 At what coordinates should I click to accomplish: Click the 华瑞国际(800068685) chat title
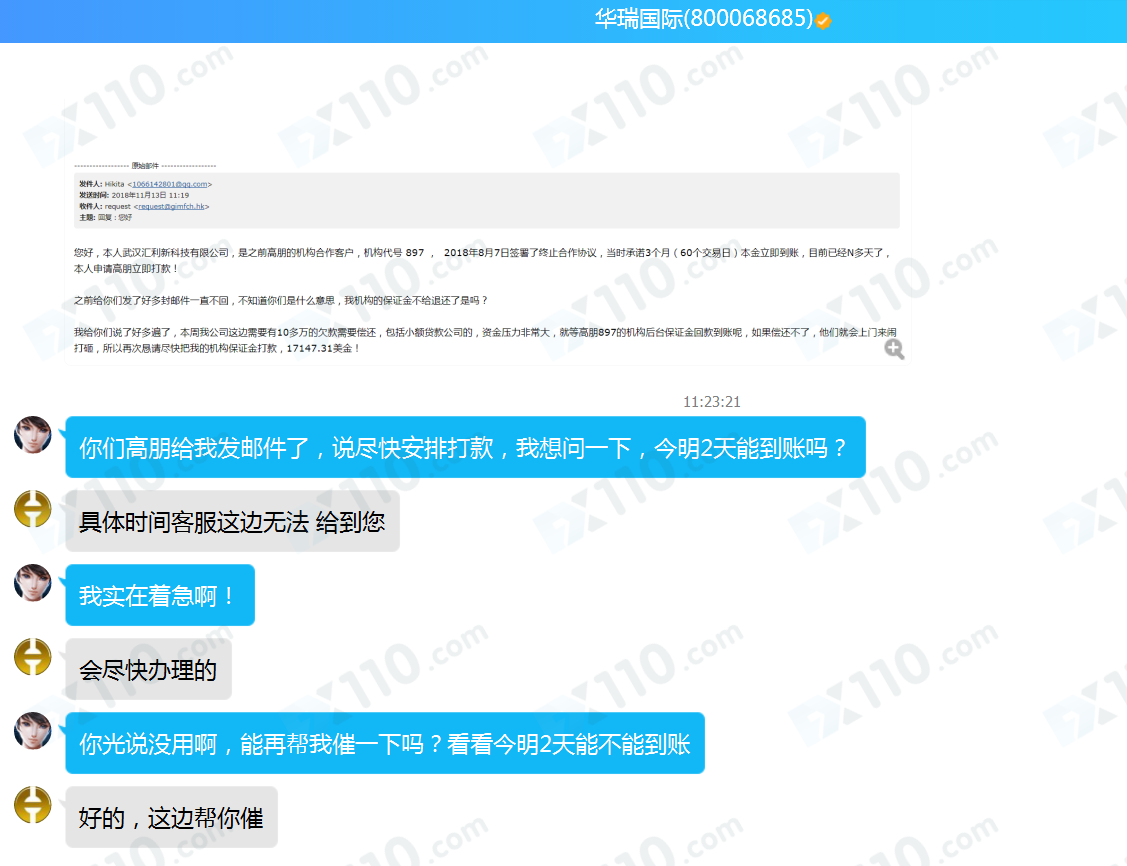tap(704, 19)
